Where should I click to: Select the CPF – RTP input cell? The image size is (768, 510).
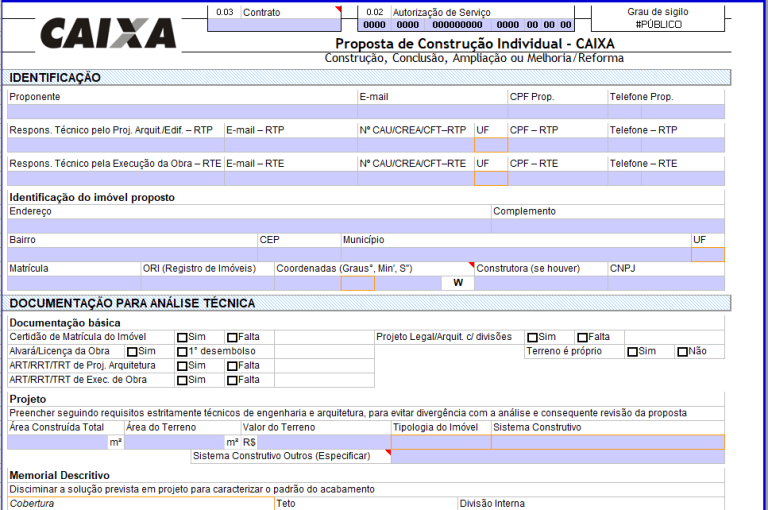558,145
